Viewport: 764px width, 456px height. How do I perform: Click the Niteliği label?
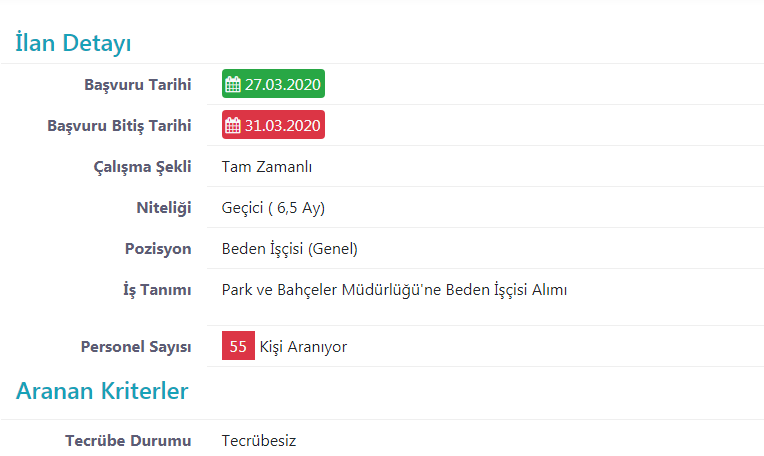click(164, 208)
